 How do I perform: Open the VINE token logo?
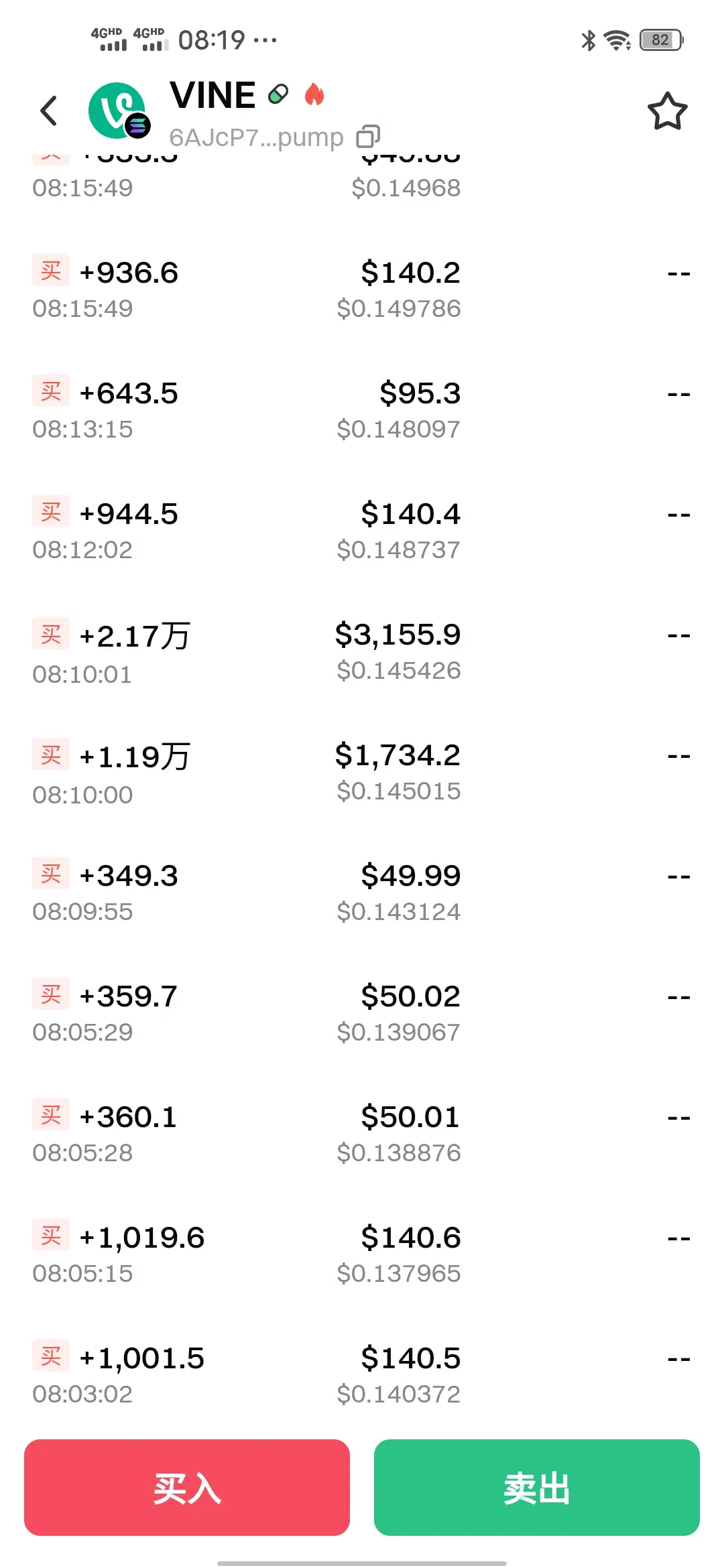point(118,111)
